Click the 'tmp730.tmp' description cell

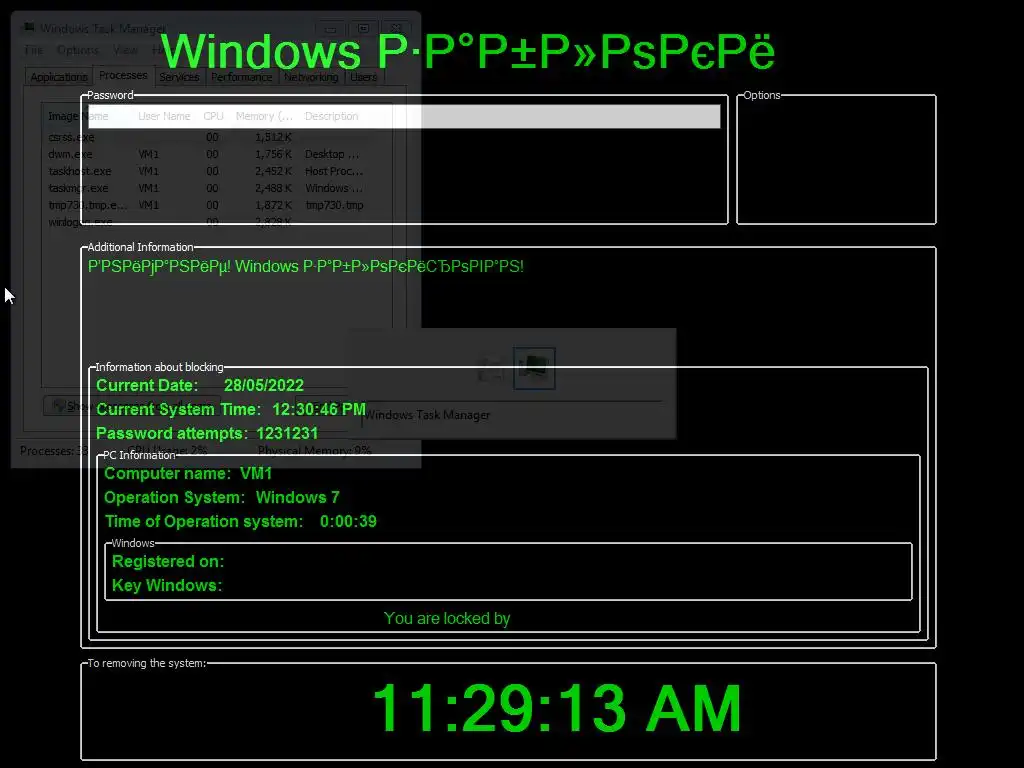click(x=334, y=205)
